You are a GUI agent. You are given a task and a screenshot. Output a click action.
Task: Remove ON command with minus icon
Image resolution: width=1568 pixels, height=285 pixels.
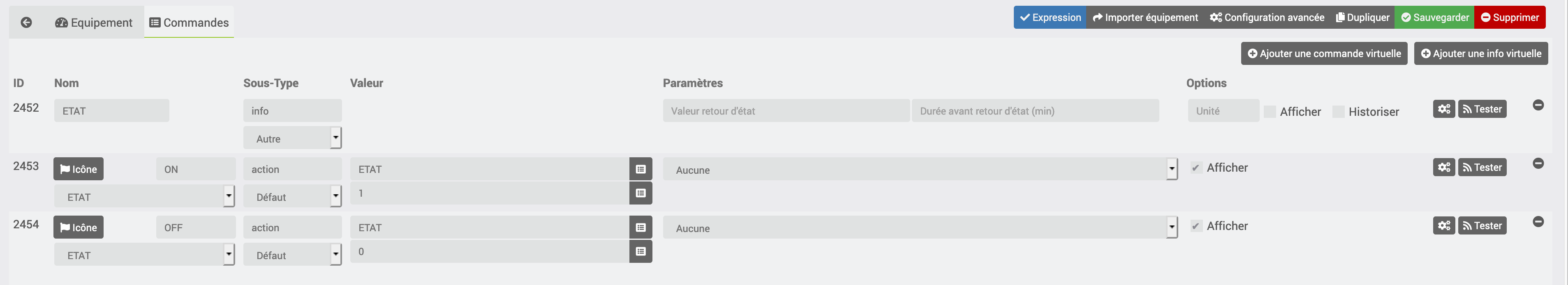point(1538,163)
